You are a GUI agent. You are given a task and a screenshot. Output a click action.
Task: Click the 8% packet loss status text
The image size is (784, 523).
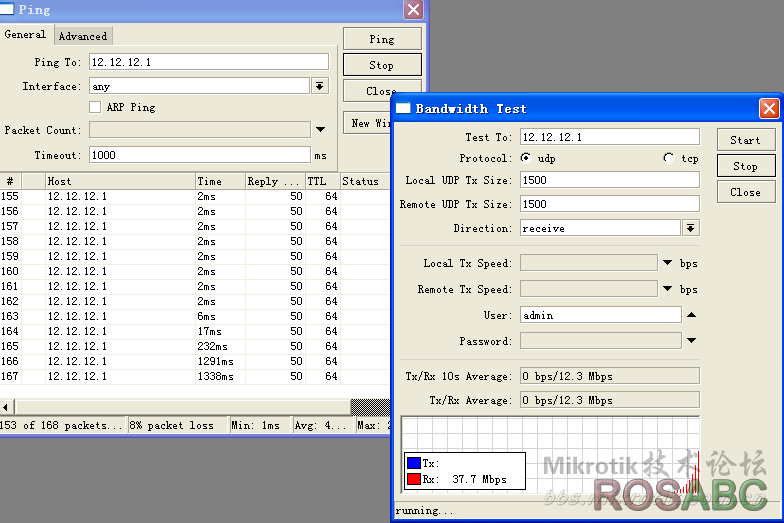point(172,426)
